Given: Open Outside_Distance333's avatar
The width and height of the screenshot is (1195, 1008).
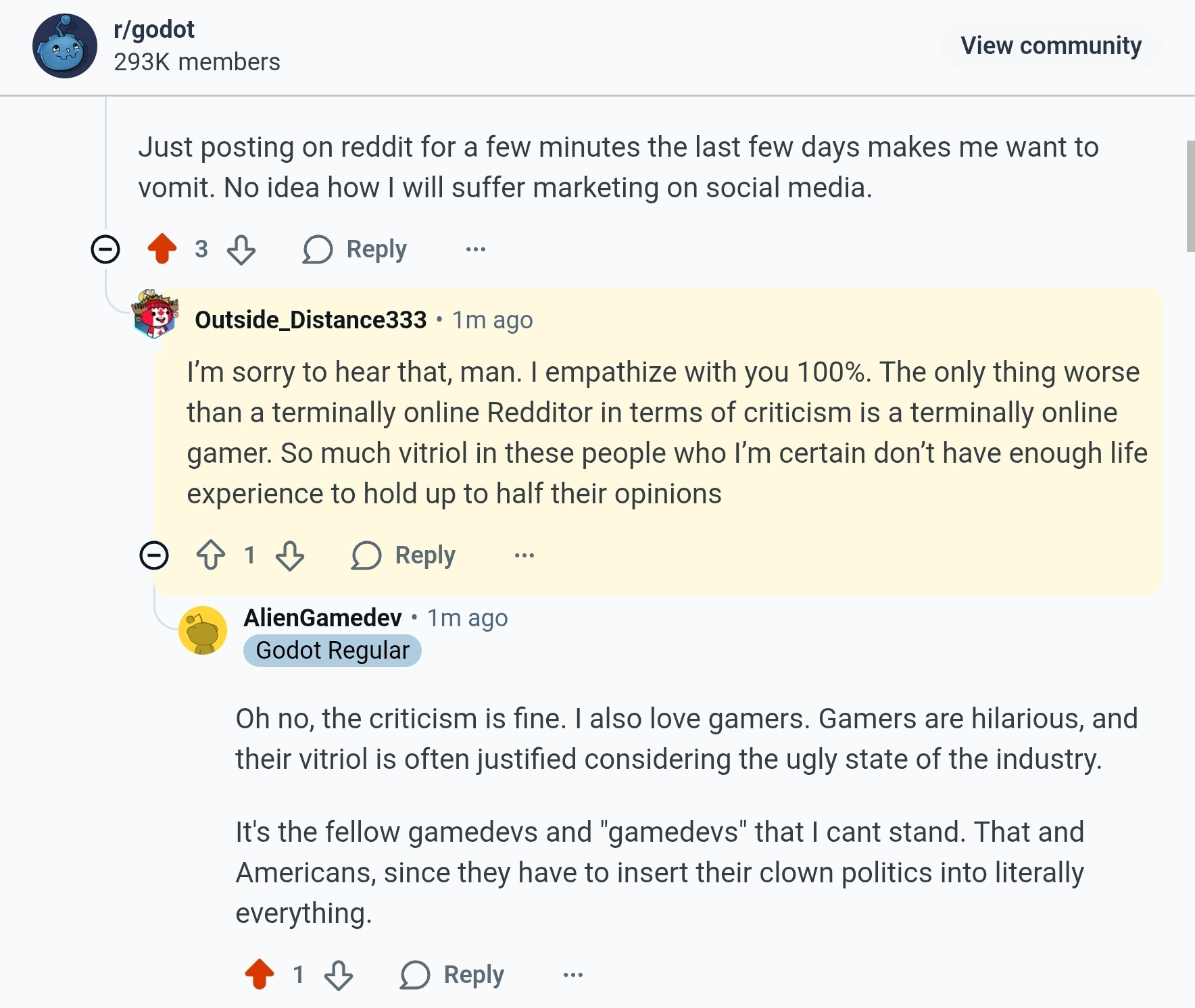Looking at the screenshot, I should pos(156,314).
